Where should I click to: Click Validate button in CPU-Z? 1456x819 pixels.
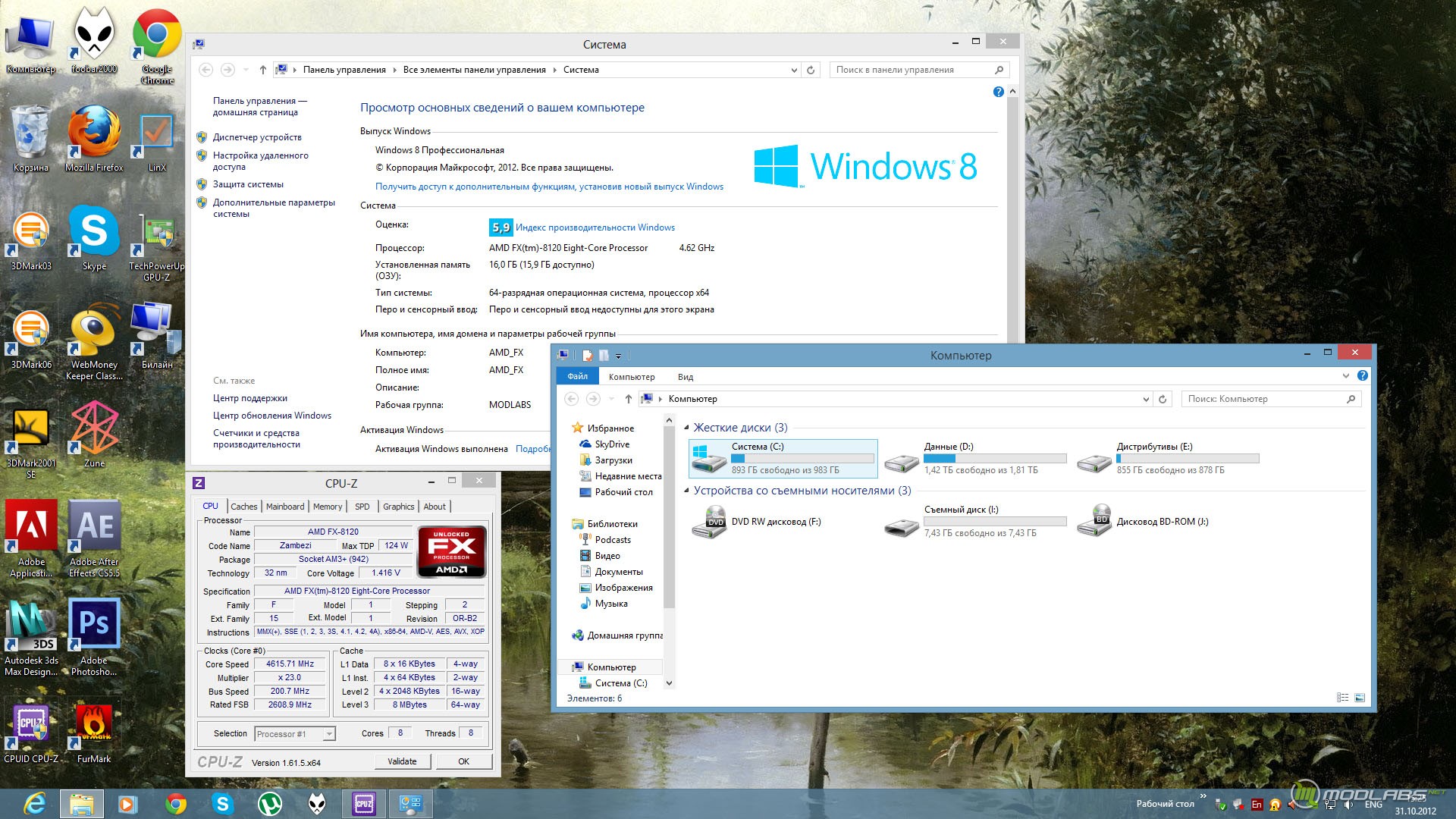pyautogui.click(x=402, y=761)
